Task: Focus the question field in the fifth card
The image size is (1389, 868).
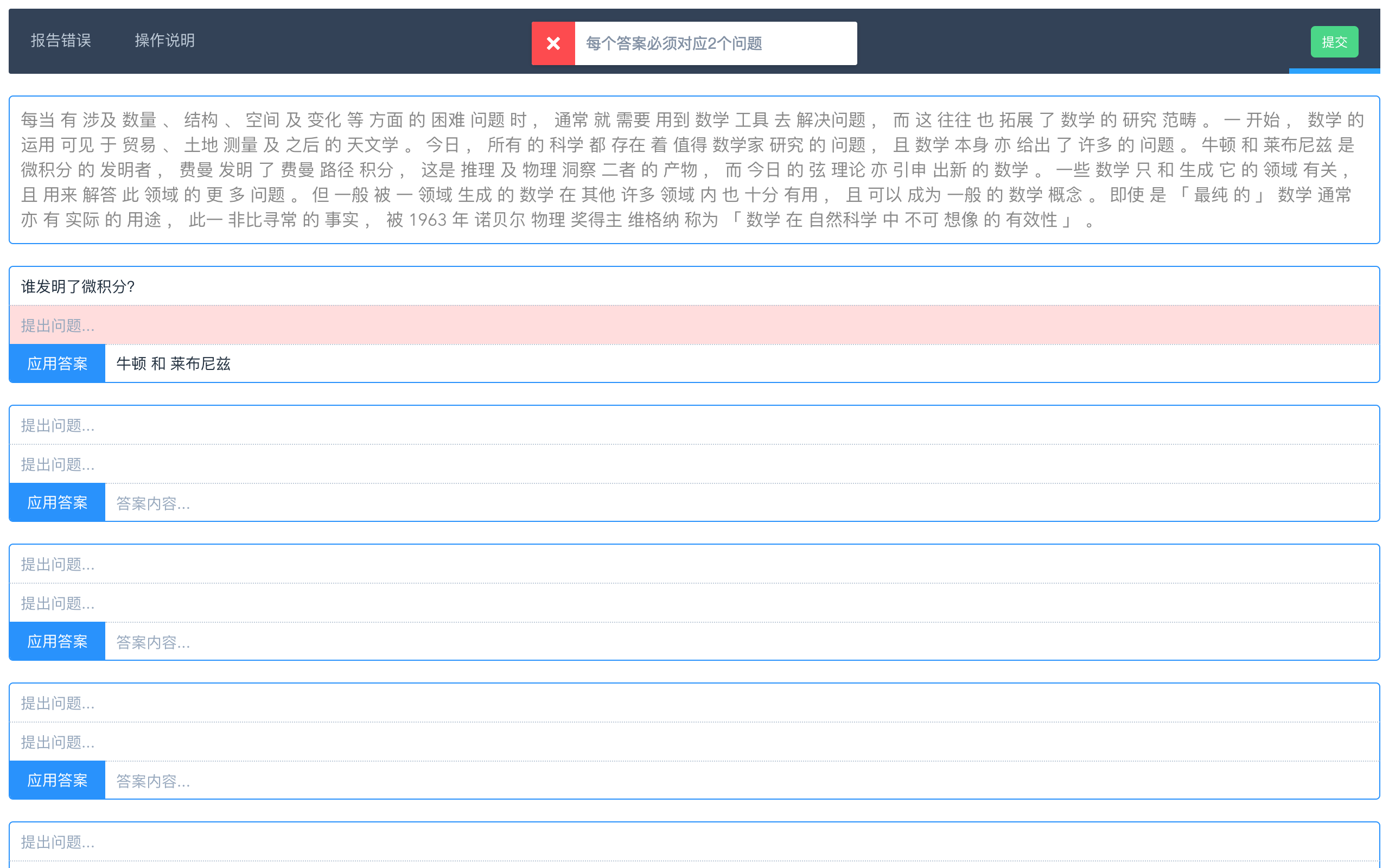Action: pos(694,841)
